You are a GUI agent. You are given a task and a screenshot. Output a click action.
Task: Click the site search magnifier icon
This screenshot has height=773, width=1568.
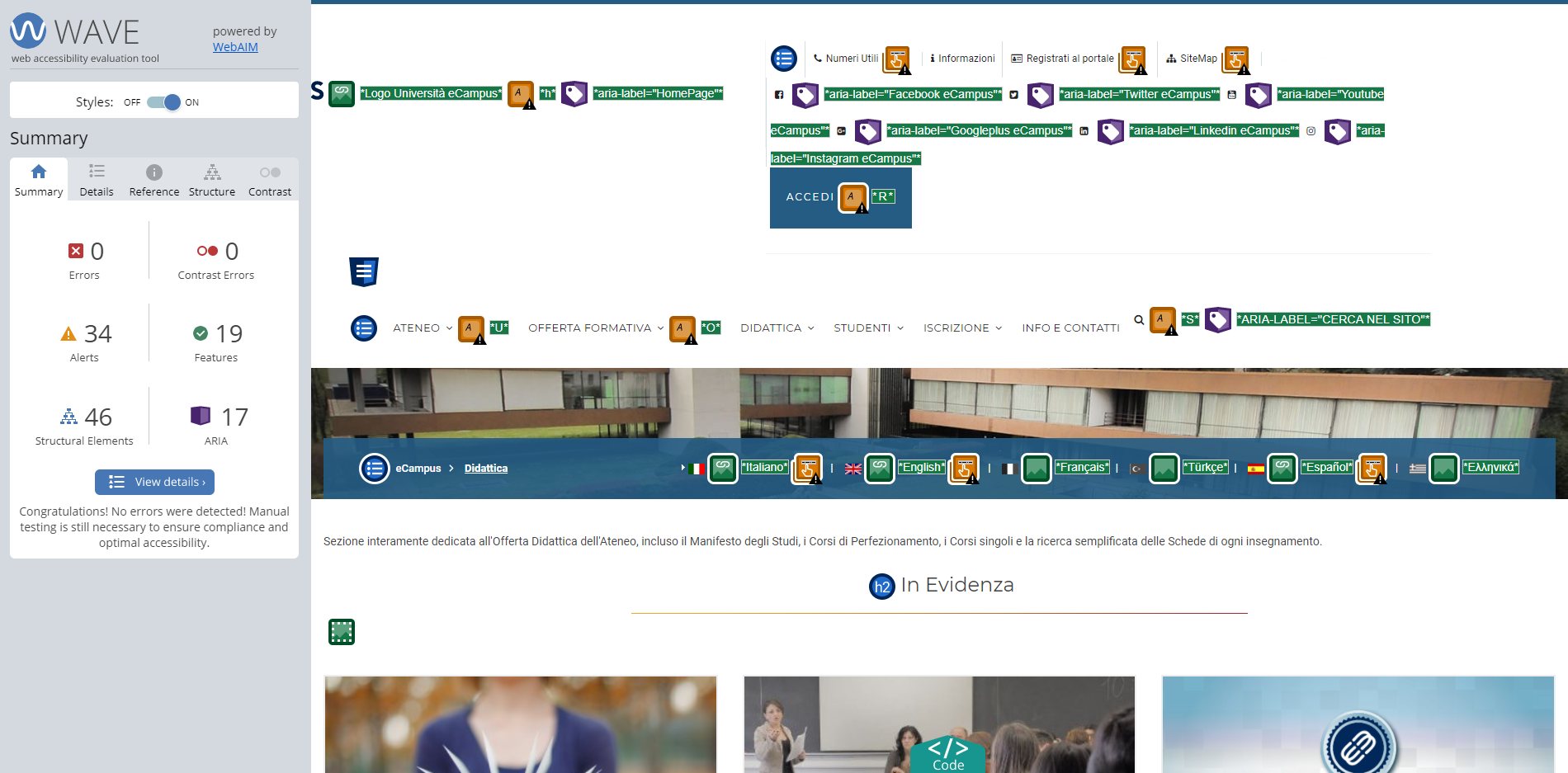tap(1139, 320)
